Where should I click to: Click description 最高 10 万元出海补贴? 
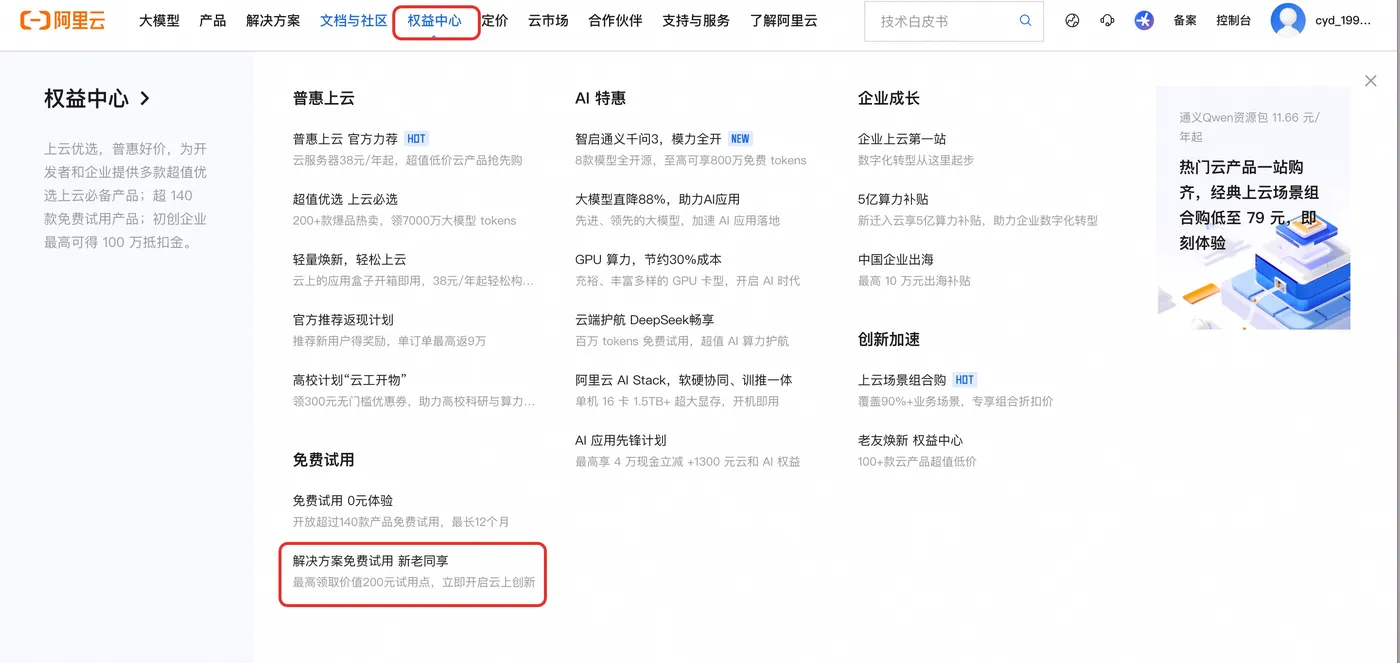tap(914, 281)
